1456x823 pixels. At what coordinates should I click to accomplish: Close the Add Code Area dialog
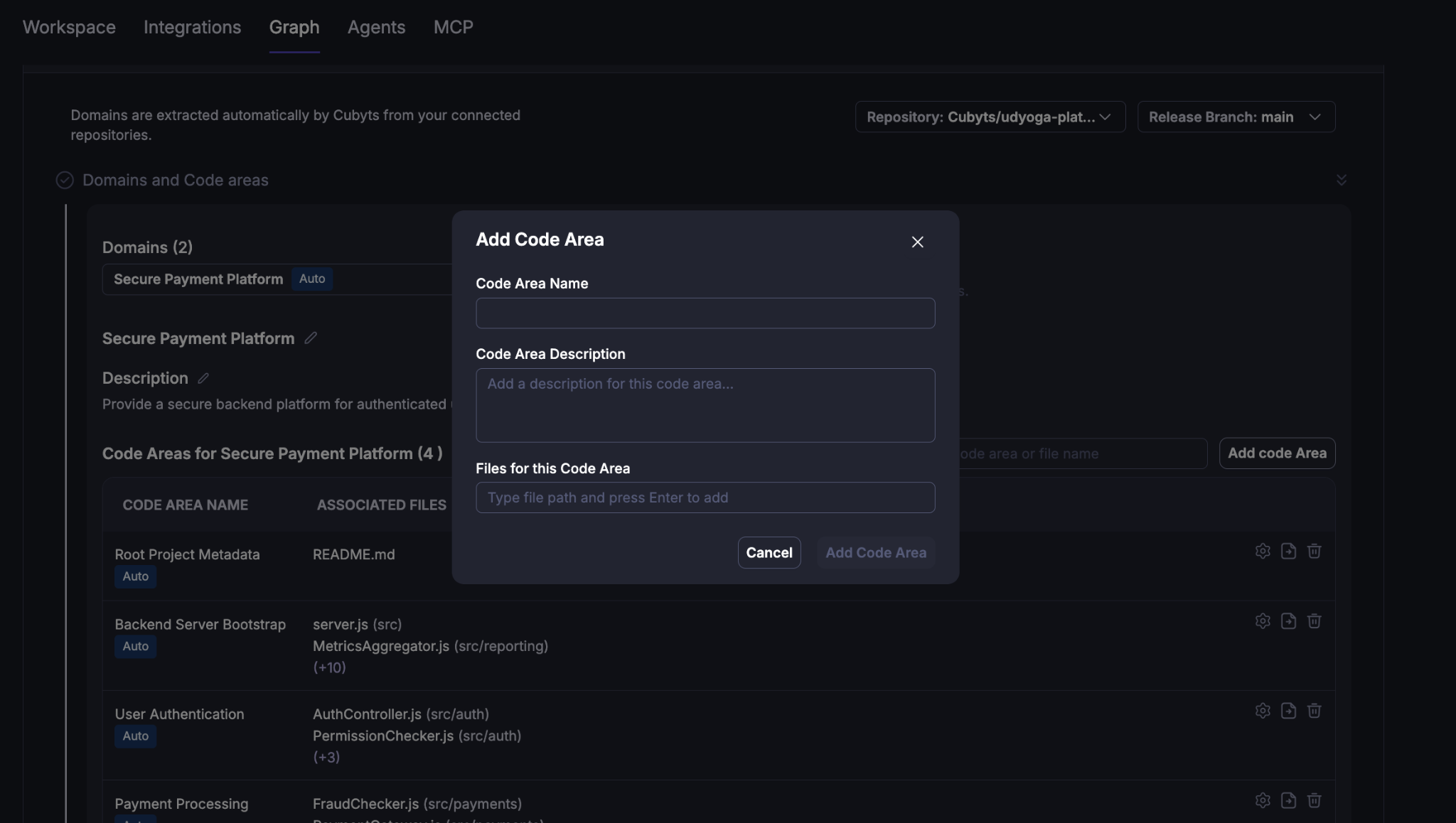(x=917, y=242)
